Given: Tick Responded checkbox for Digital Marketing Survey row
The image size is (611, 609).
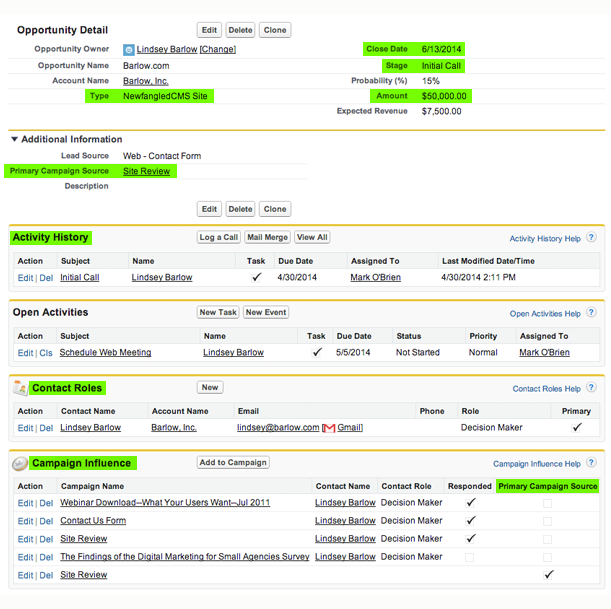Looking at the screenshot, I should (x=470, y=557).
